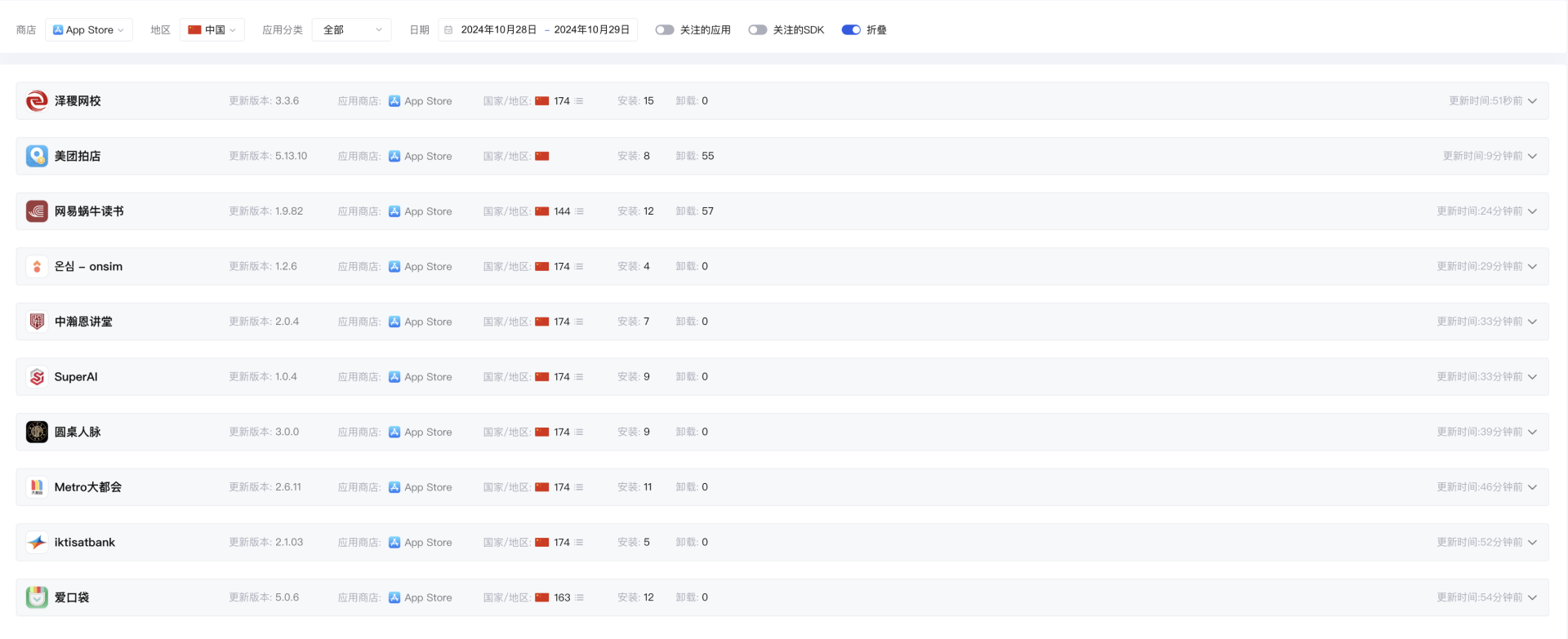Open the 商店 App Store dropdown
The height and width of the screenshot is (639, 1568).
(89, 30)
